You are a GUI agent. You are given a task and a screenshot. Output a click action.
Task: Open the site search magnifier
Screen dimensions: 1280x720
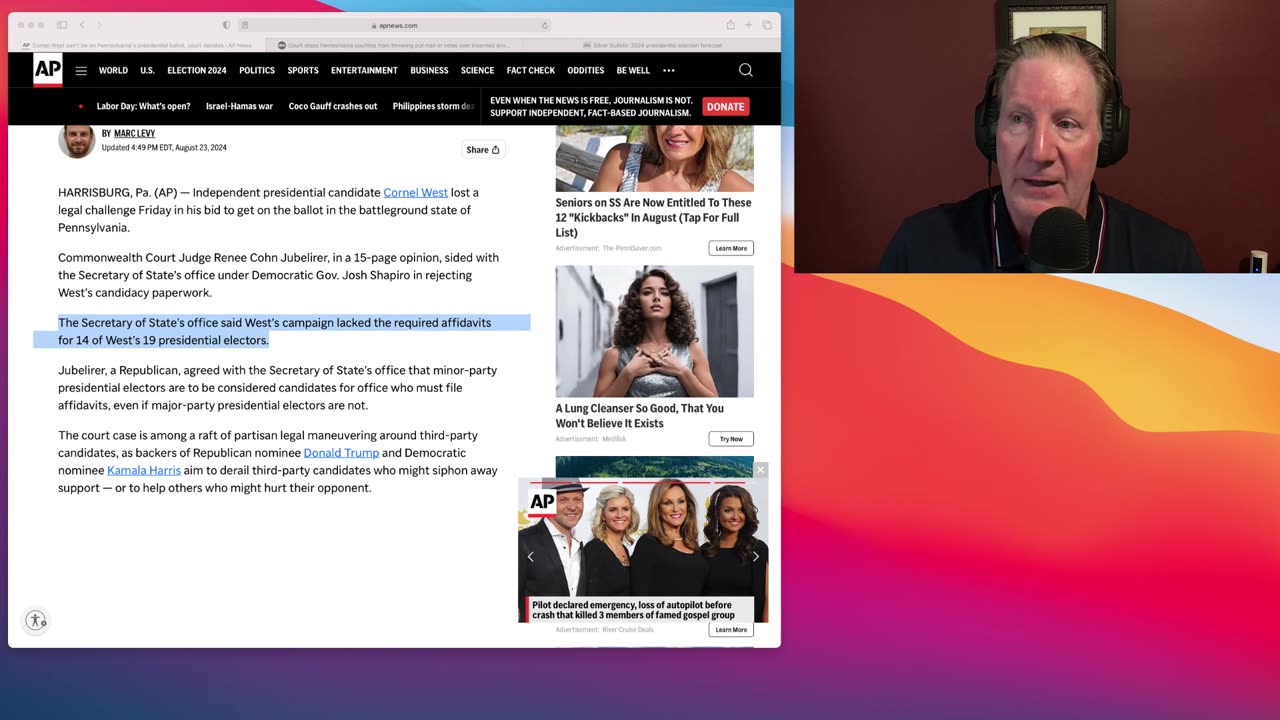click(x=745, y=70)
